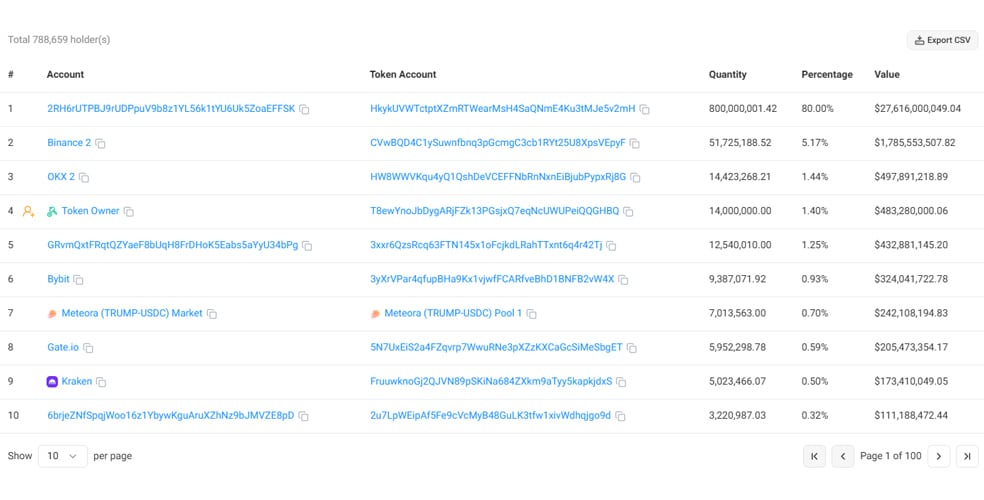Open the Kraken account link
Screen dimensions: 984x500
coord(77,381)
